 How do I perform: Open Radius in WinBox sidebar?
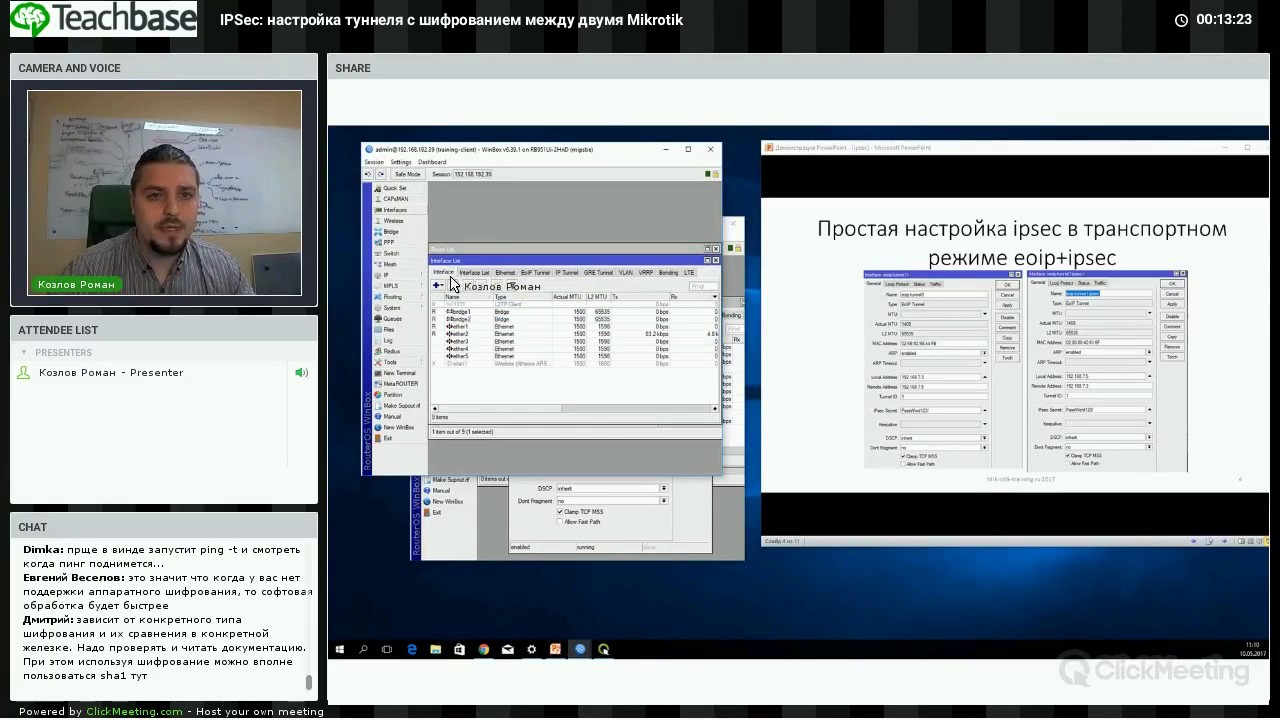(x=394, y=351)
